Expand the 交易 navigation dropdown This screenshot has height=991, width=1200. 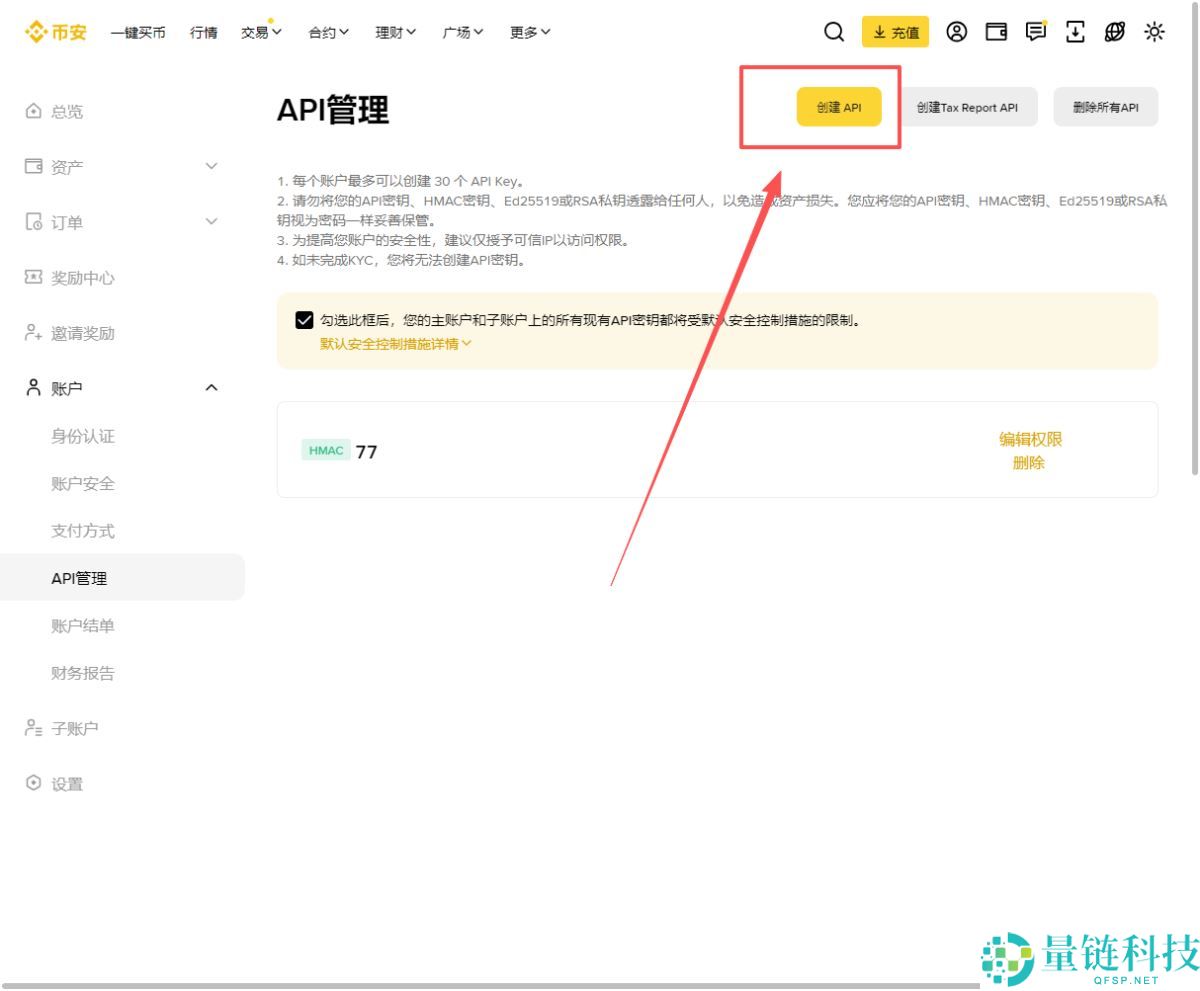[260, 32]
